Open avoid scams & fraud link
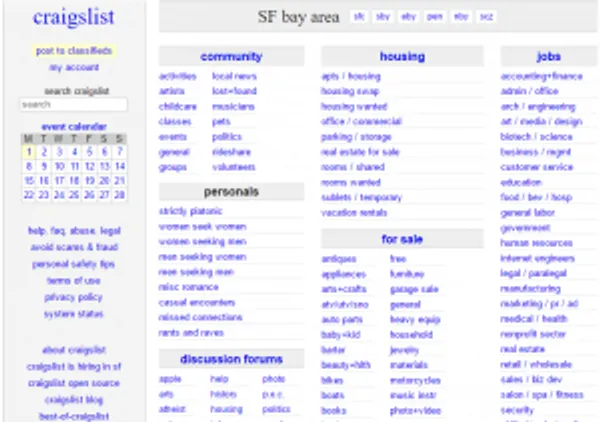Viewport: 600px width, 422px height. 74,247
